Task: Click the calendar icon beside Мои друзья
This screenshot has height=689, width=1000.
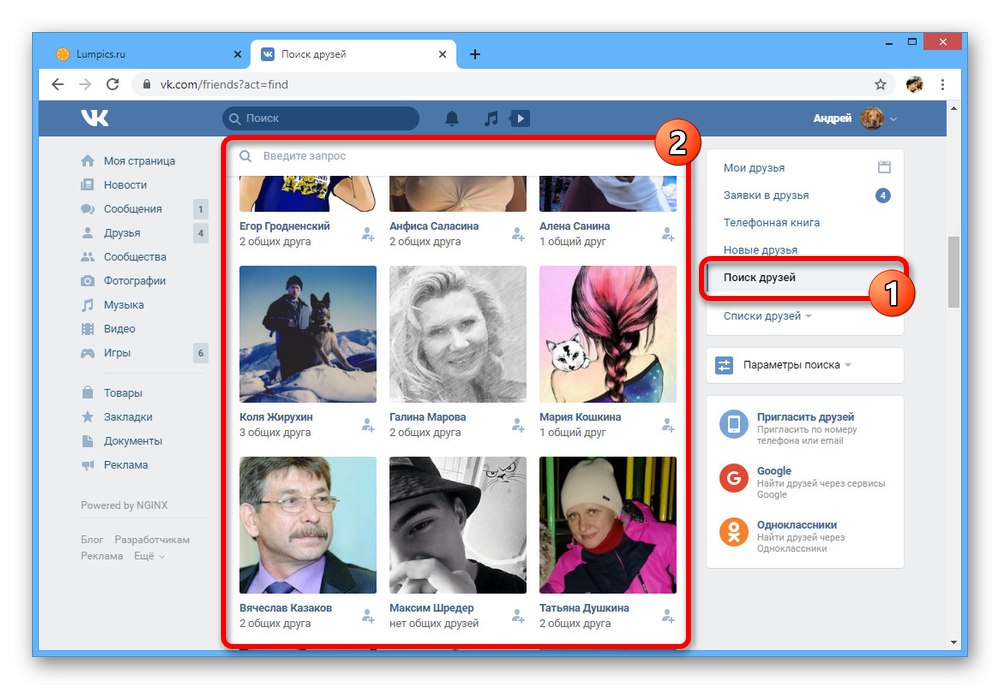Action: pyautogui.click(x=884, y=167)
